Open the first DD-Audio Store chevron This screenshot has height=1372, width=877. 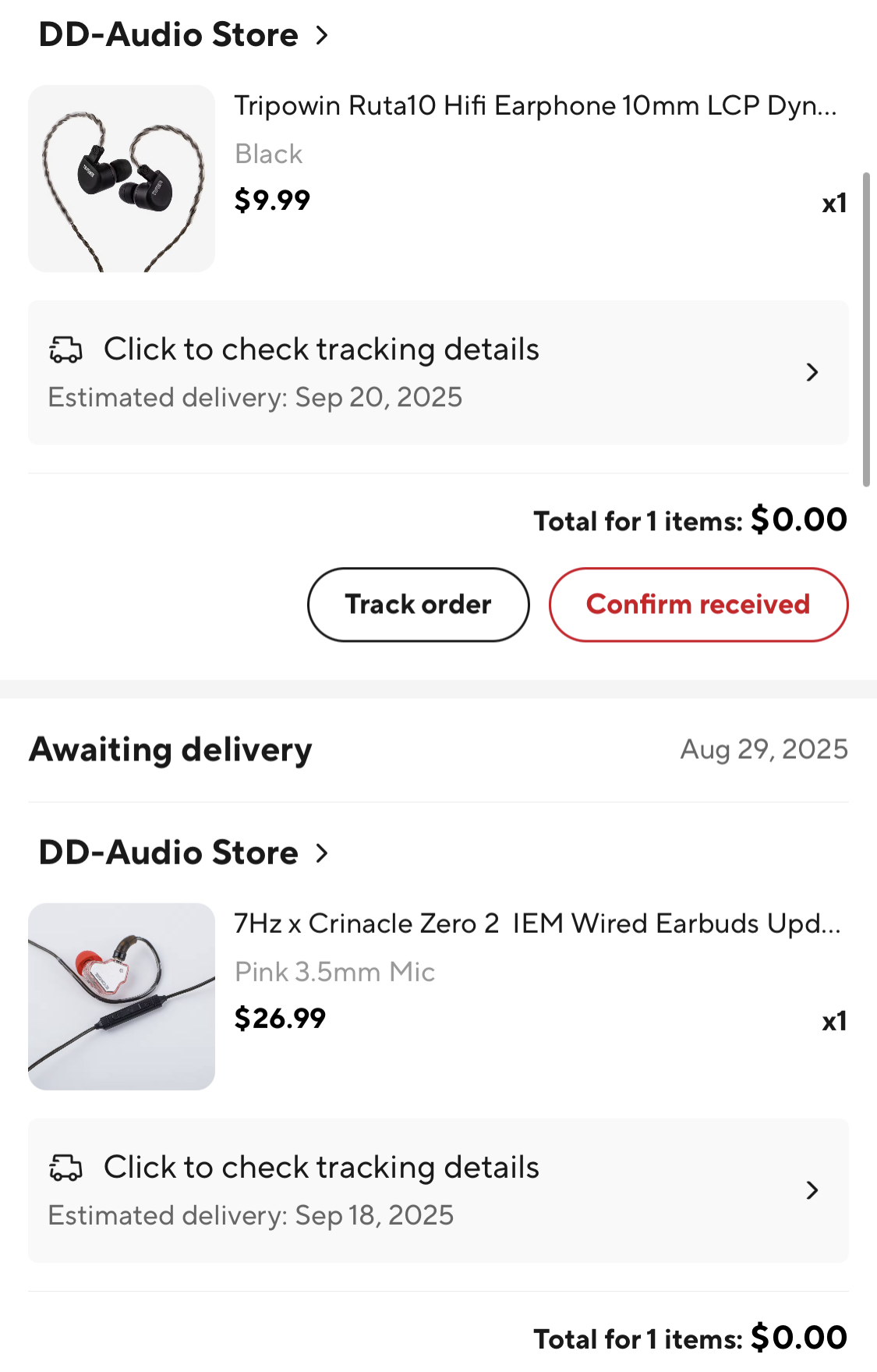click(322, 35)
